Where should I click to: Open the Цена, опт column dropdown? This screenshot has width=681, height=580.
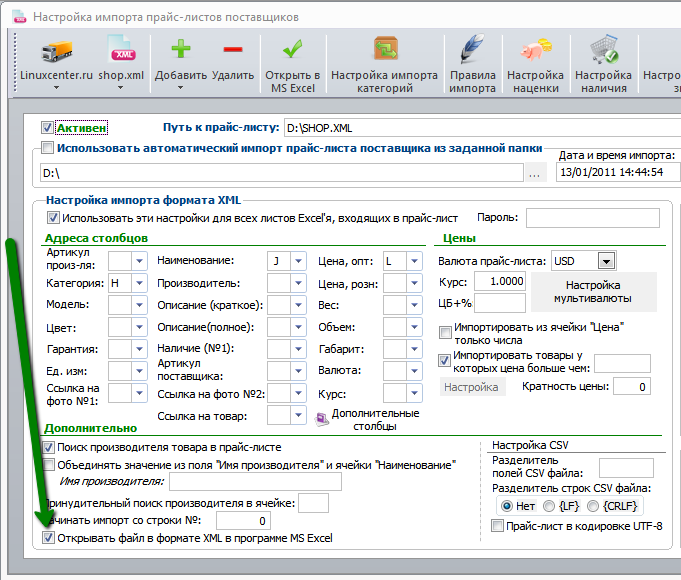(x=414, y=261)
